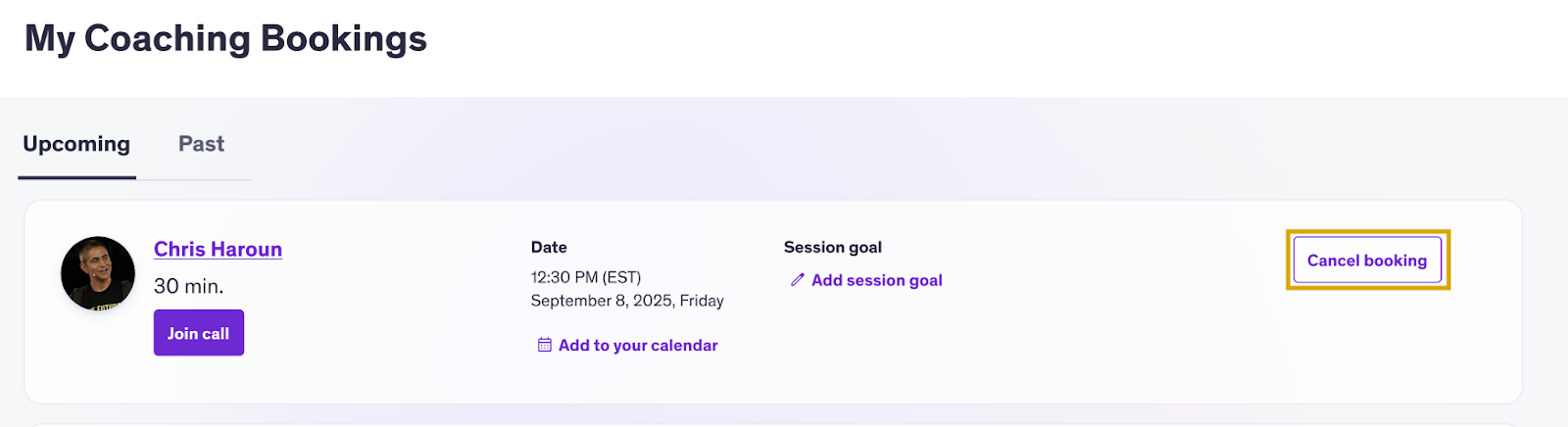Click Chris Haroun's profile photo
The width and height of the screenshot is (1568, 427).
tap(98, 274)
